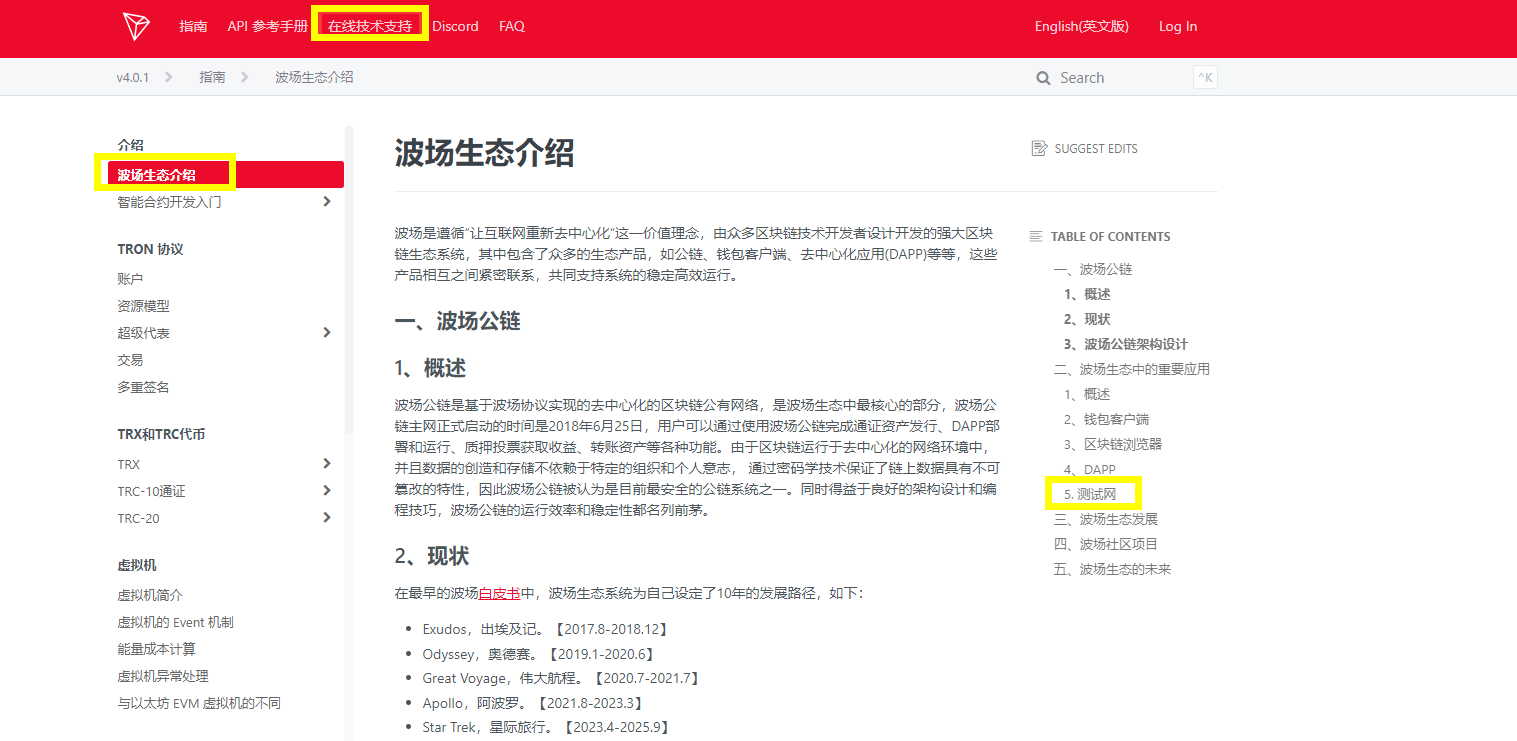Image resolution: width=1517 pixels, height=741 pixels.
Task: Click the Table of Contents list icon
Action: [x=1036, y=237]
